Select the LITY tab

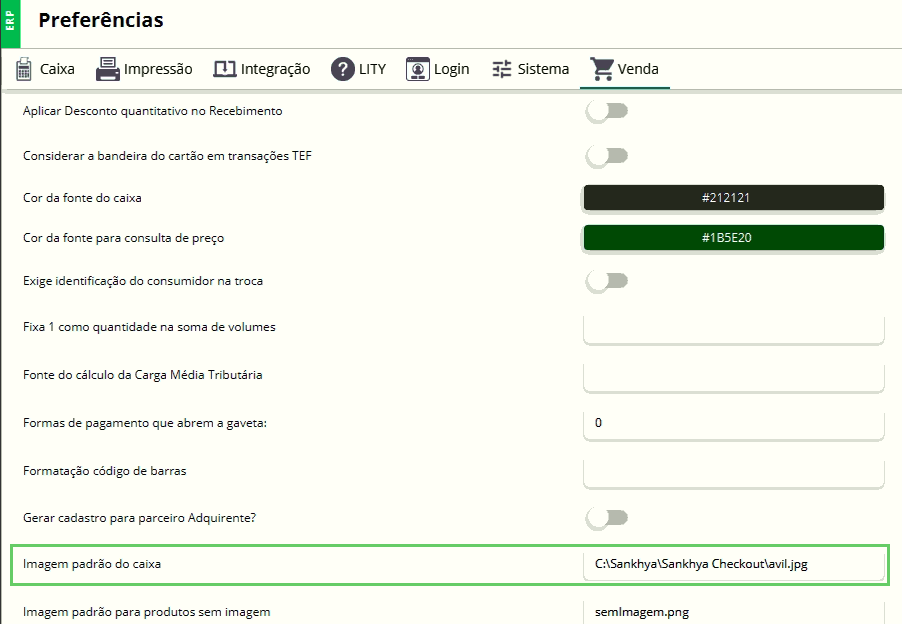coord(358,69)
